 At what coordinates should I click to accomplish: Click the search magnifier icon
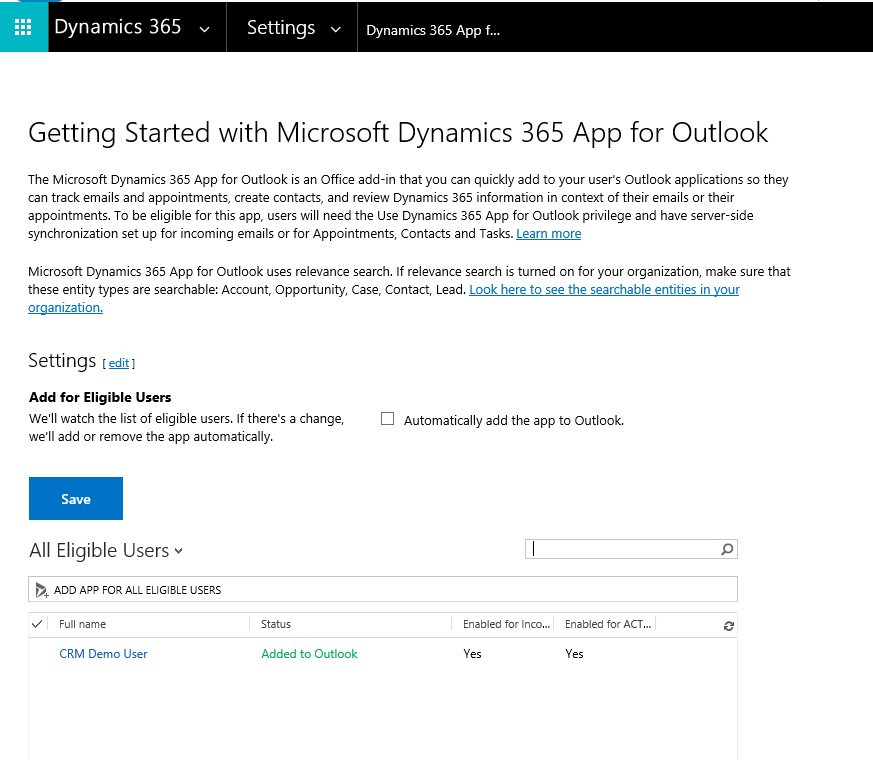[727, 550]
